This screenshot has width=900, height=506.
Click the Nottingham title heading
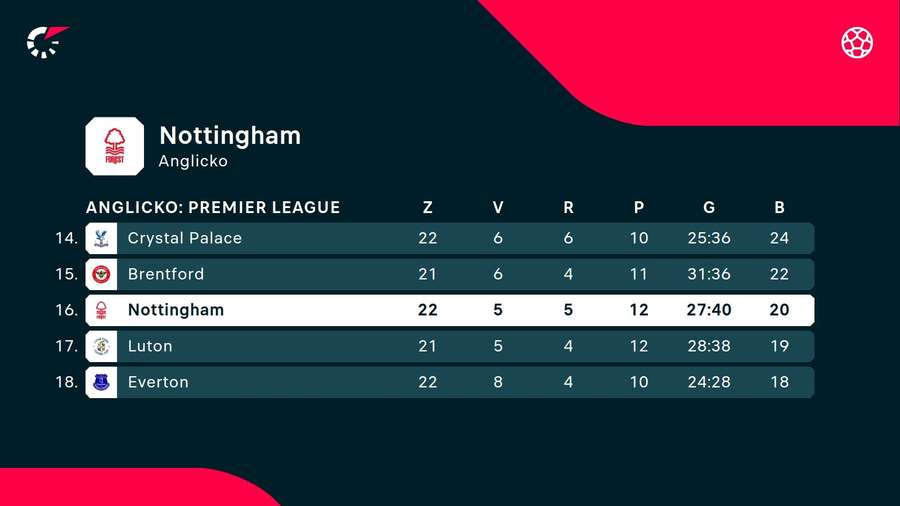(230, 135)
